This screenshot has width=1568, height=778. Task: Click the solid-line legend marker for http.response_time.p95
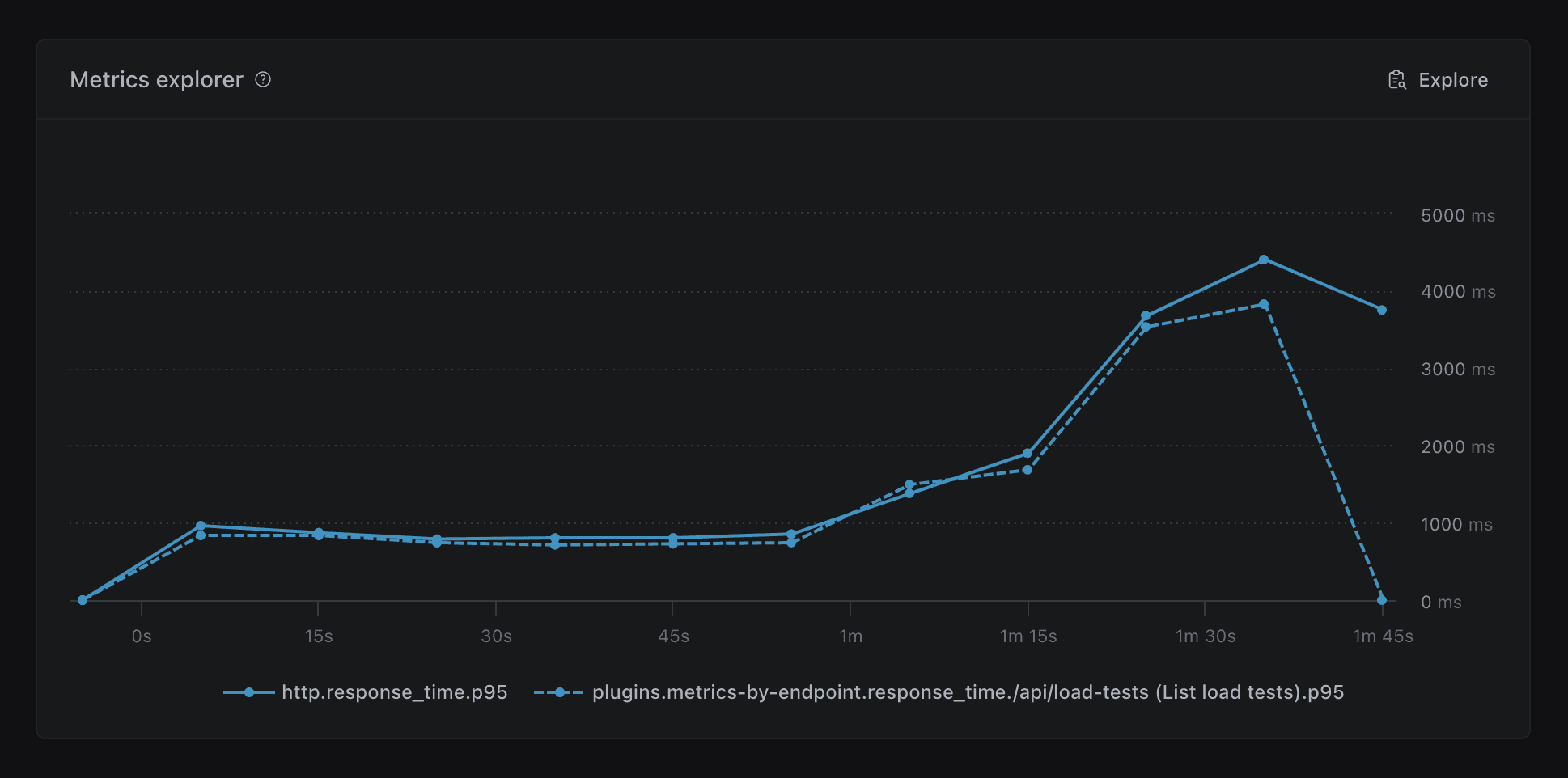(x=251, y=692)
